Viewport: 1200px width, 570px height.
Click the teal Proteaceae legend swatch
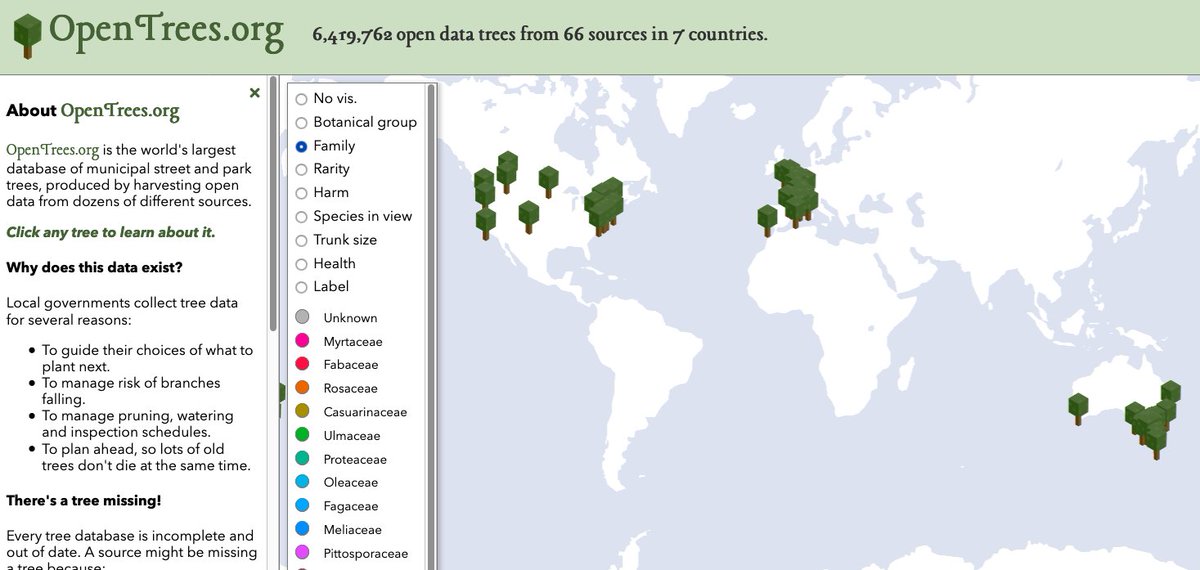(303, 458)
